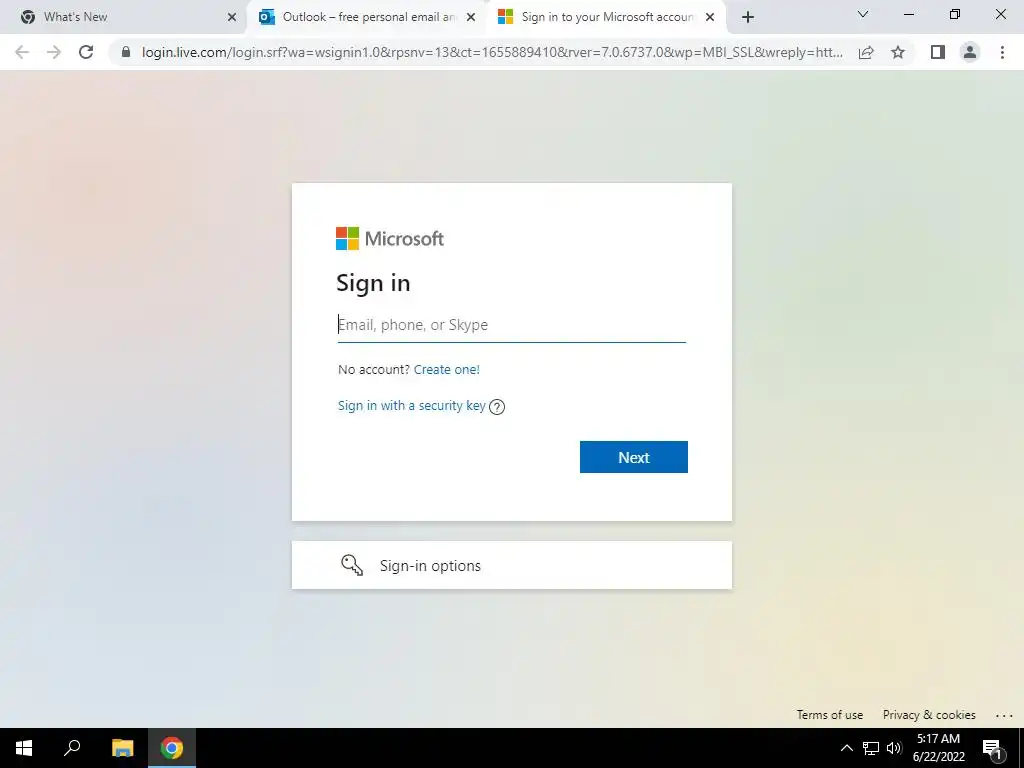Switch to the Outlook tab

click(366, 17)
